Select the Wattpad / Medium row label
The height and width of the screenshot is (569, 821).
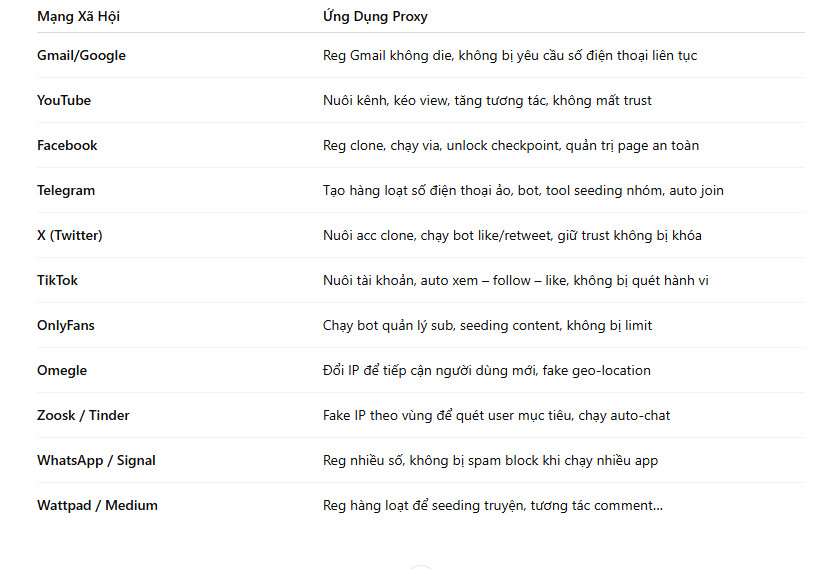(97, 505)
